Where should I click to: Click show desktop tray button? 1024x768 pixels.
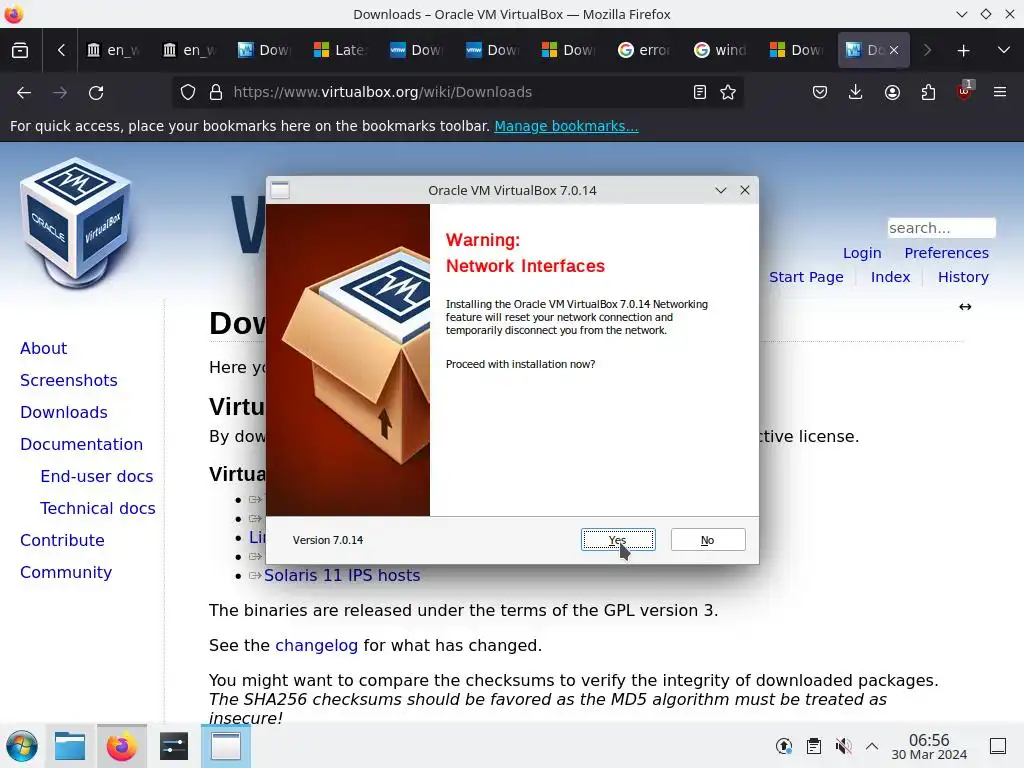pos(998,746)
